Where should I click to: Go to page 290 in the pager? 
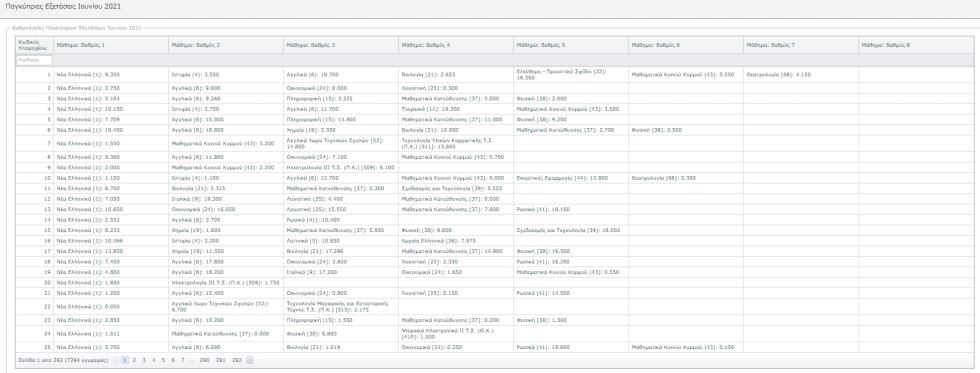pyautogui.click(x=204, y=360)
